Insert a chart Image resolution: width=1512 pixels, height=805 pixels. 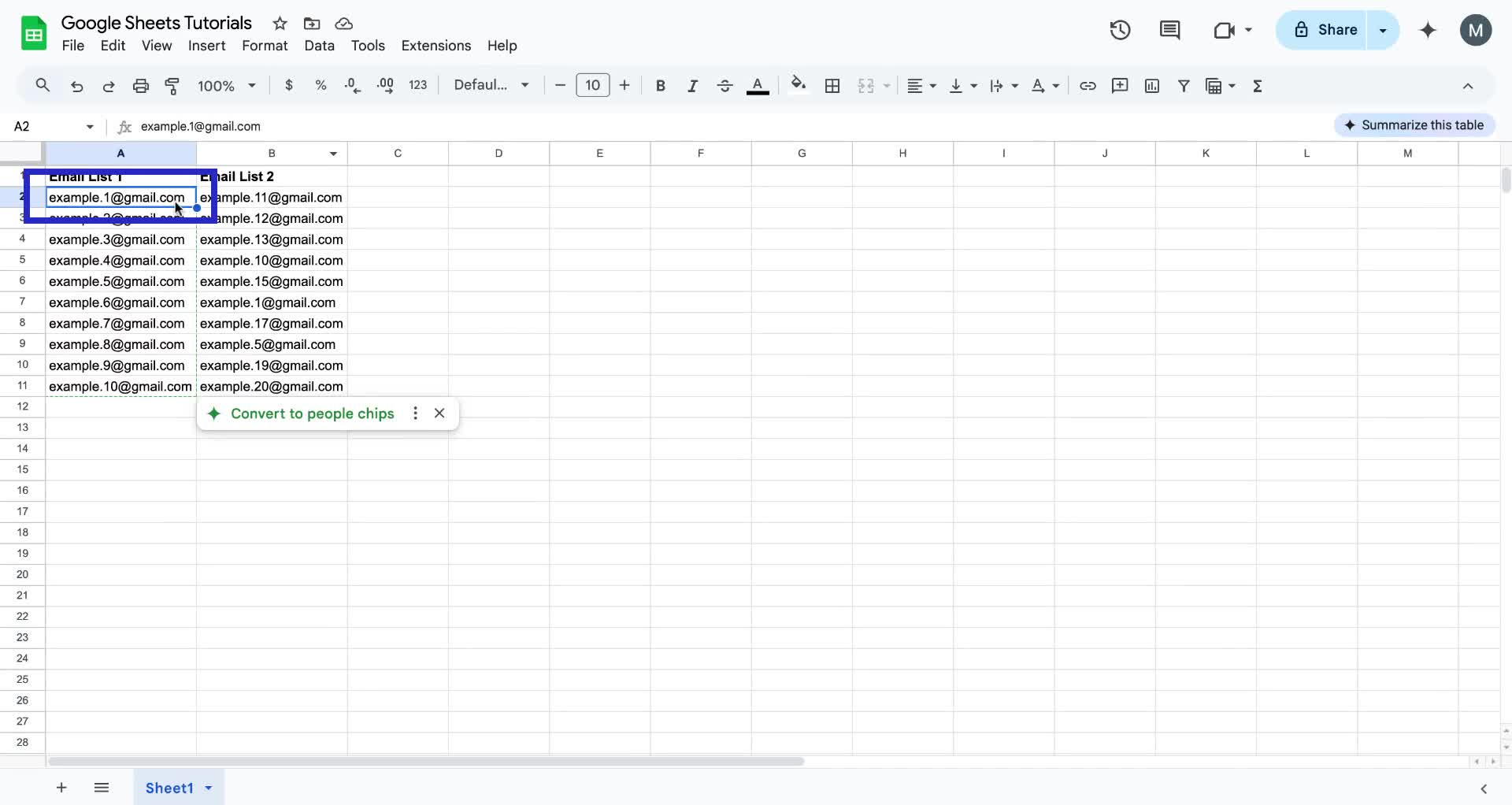point(1152,86)
